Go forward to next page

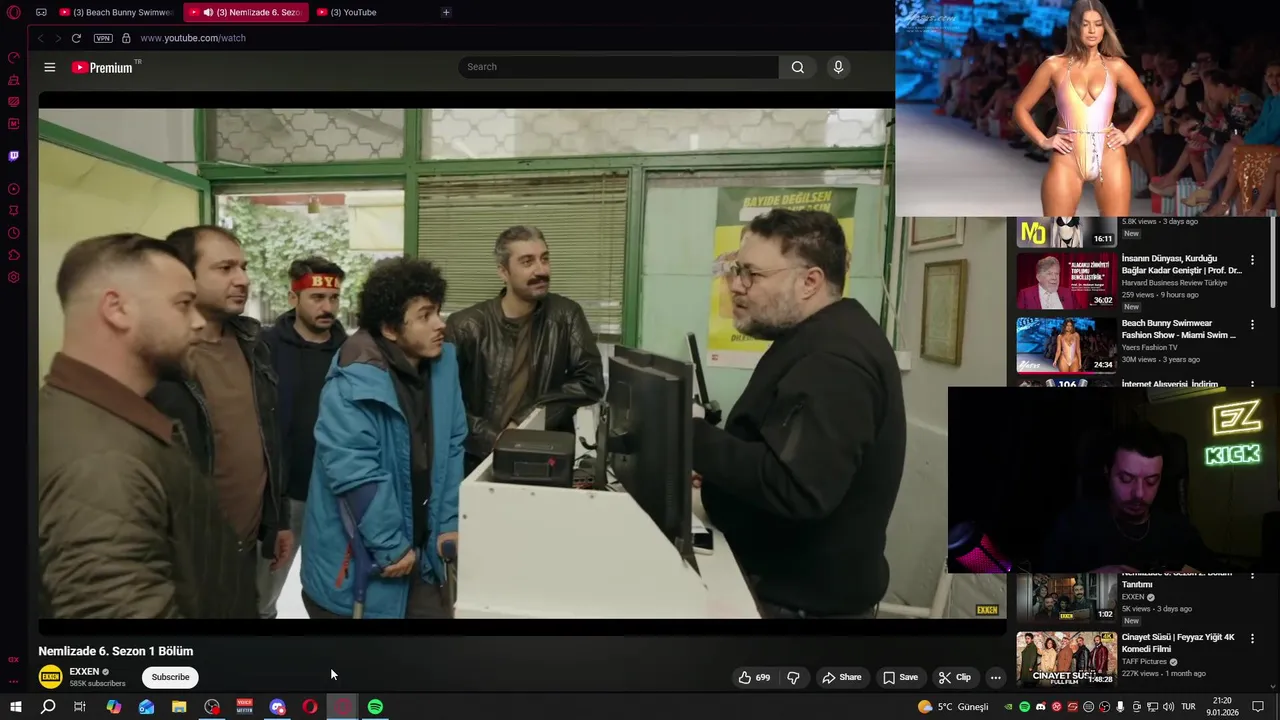58,38
